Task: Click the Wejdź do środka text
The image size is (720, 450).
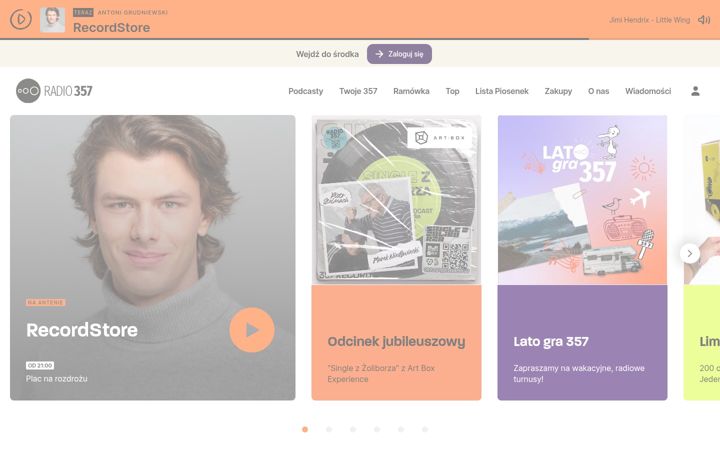Action: tap(327, 54)
